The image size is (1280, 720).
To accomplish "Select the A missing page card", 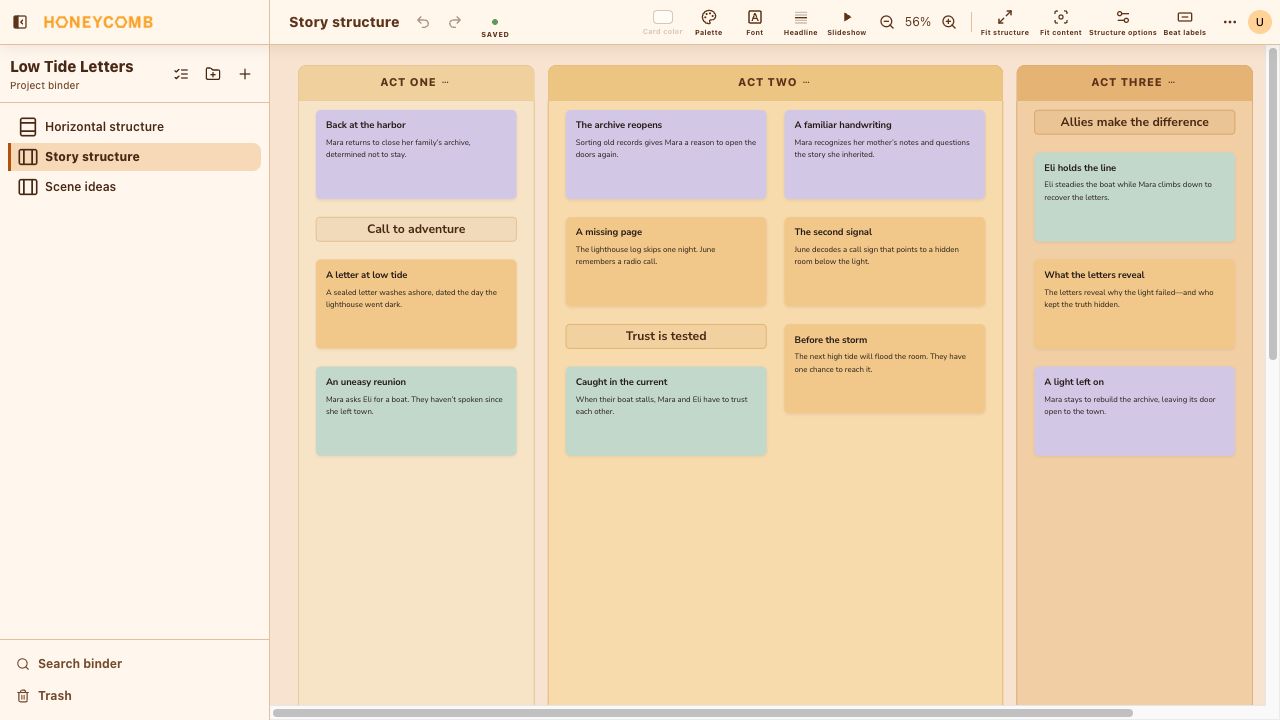I will click(x=666, y=261).
